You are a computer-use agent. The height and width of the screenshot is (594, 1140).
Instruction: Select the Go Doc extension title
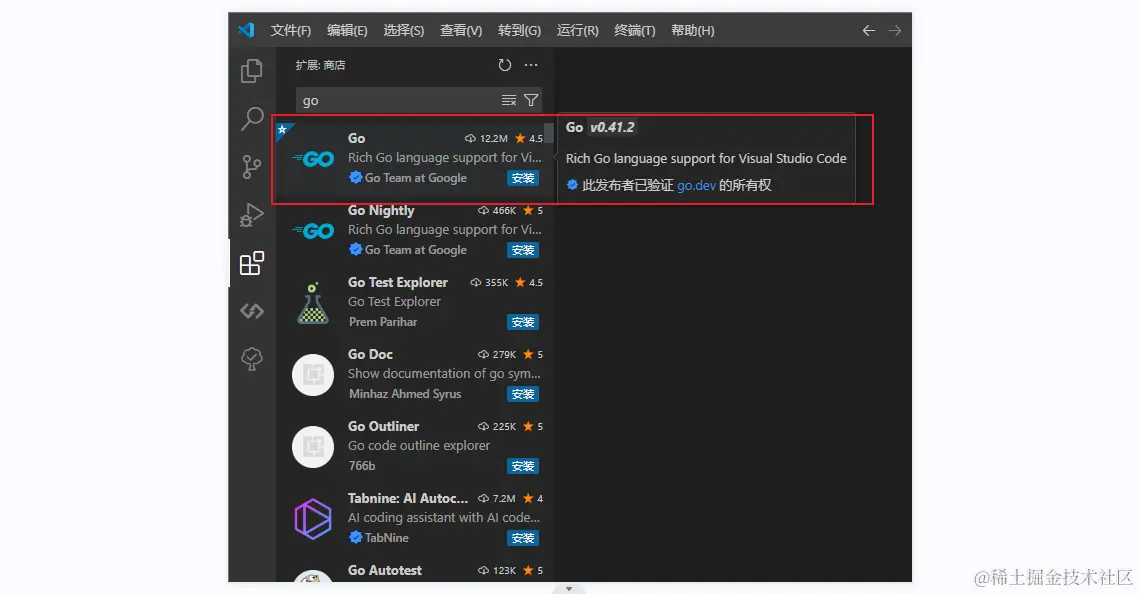pos(370,354)
